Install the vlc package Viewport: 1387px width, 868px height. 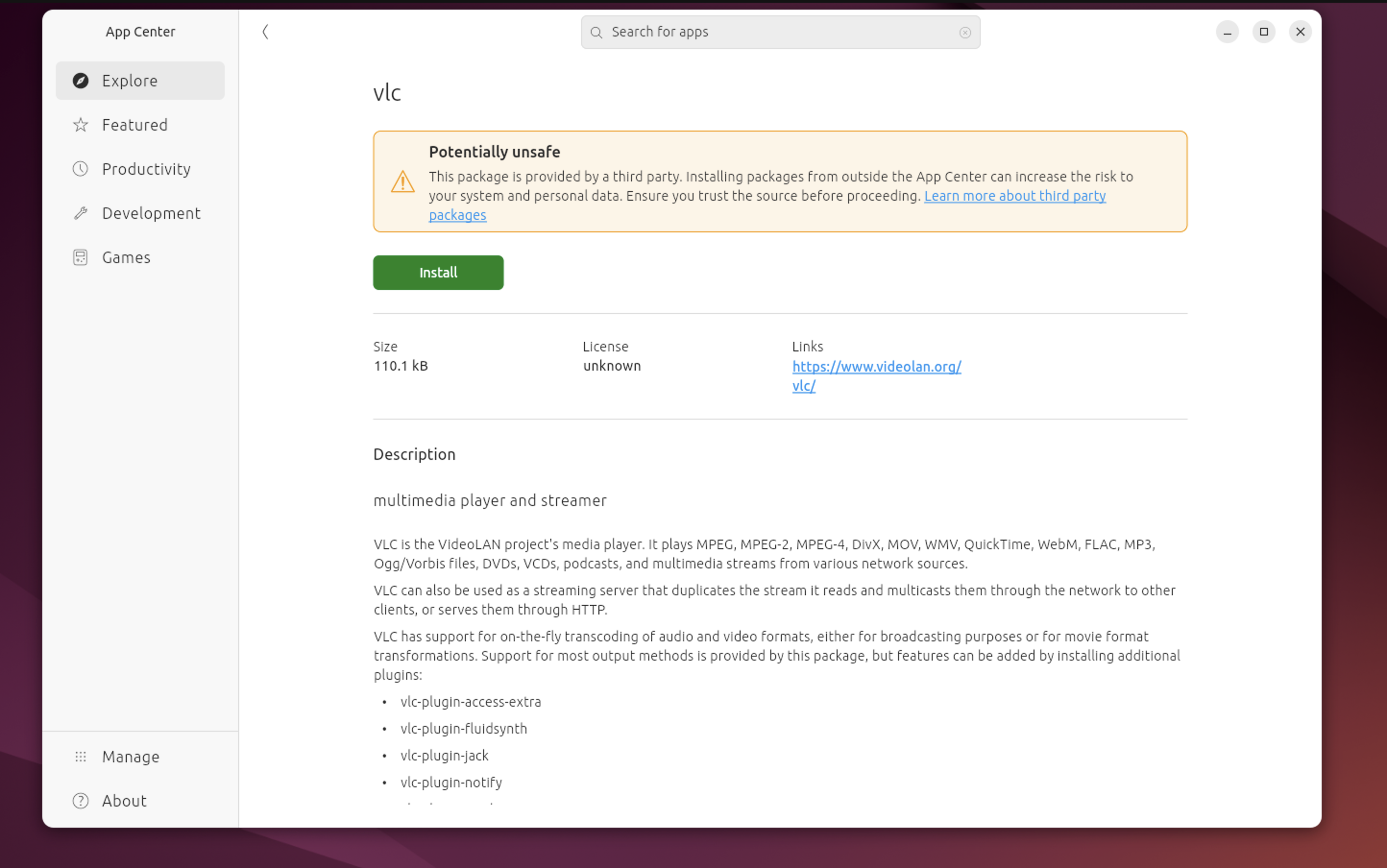tap(438, 273)
